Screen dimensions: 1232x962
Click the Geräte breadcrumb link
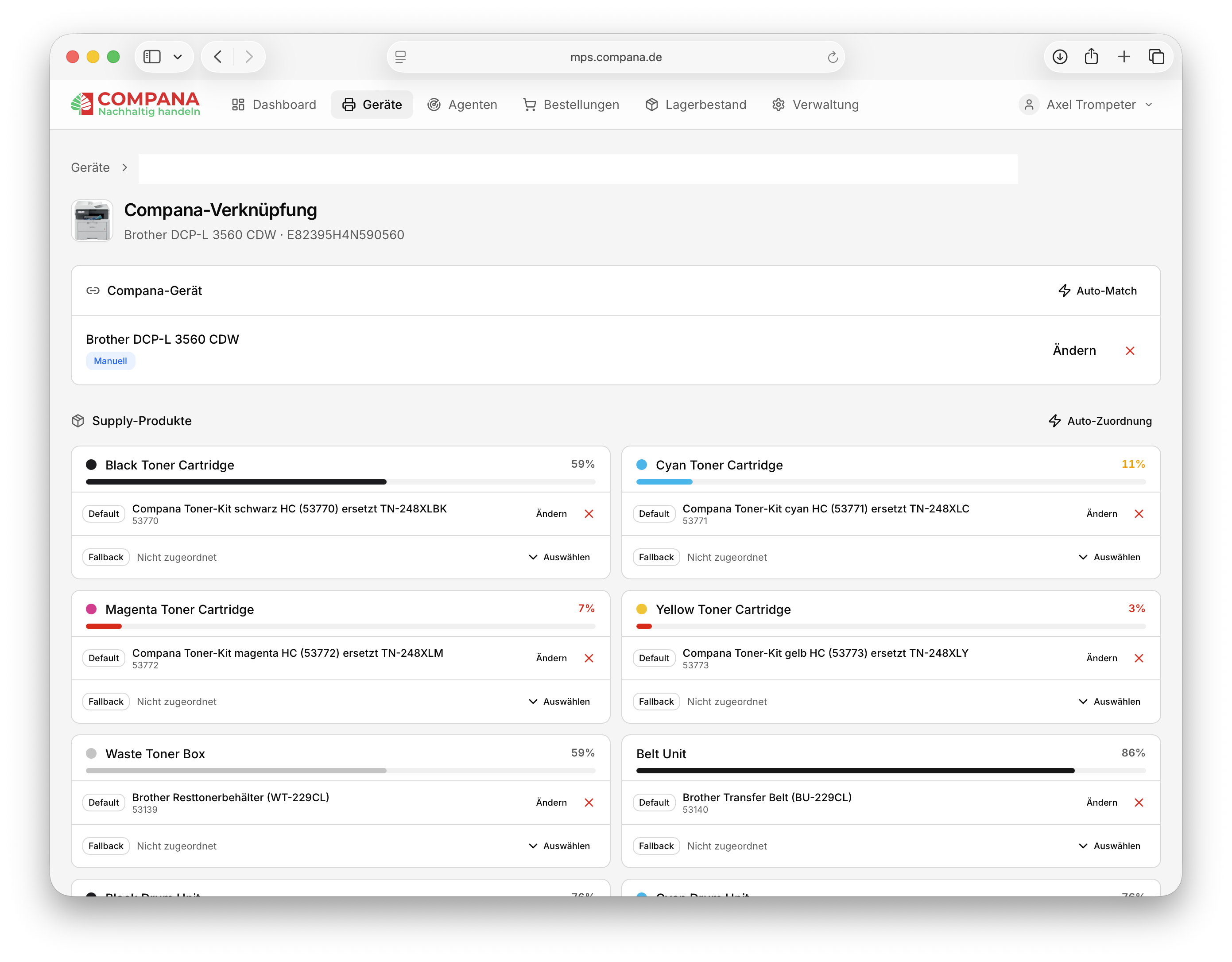90,167
